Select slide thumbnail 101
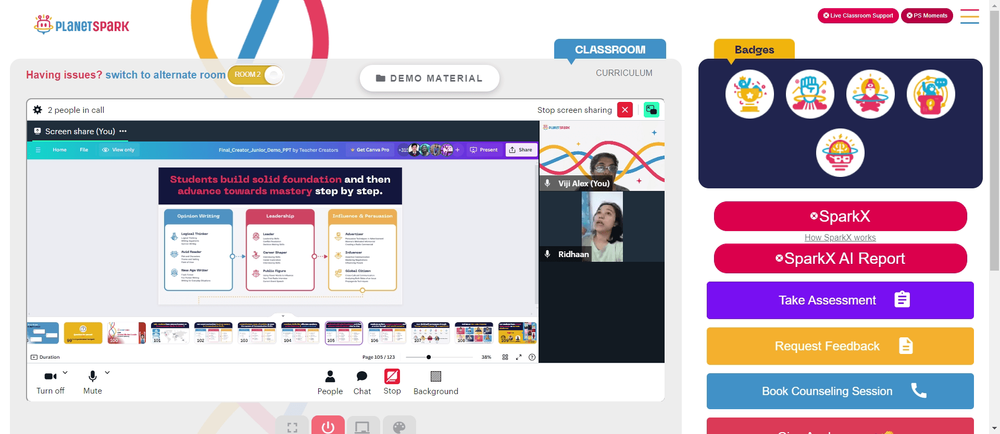Image resolution: width=1000 pixels, height=434 pixels. (x=170, y=333)
